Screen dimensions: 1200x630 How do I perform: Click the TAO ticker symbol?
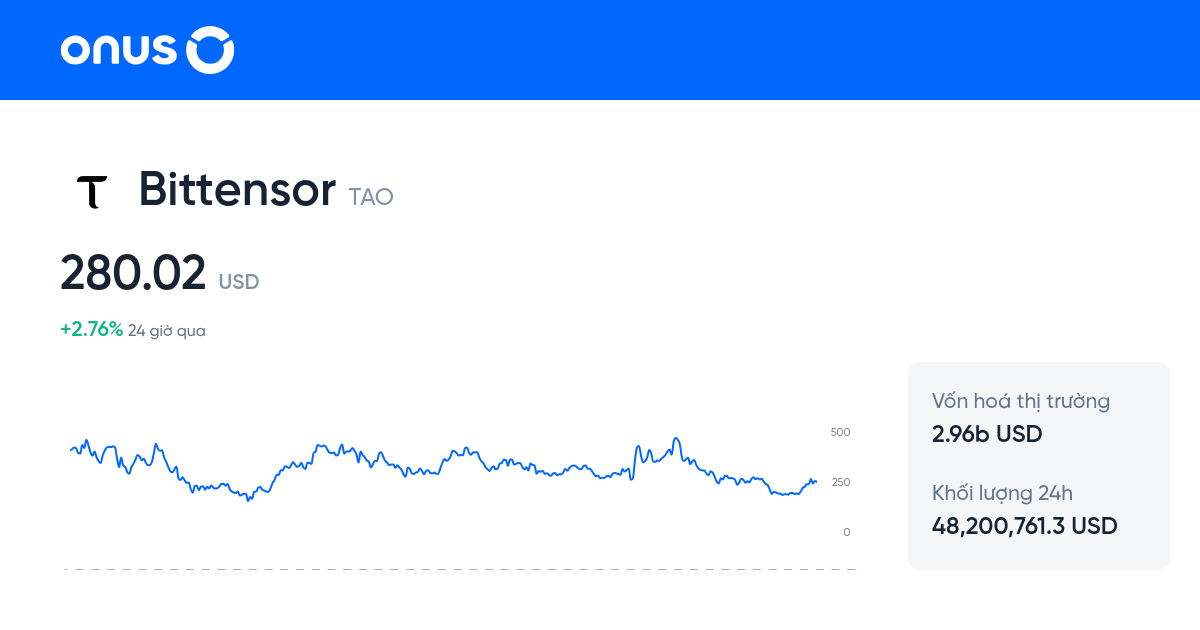[x=370, y=197]
